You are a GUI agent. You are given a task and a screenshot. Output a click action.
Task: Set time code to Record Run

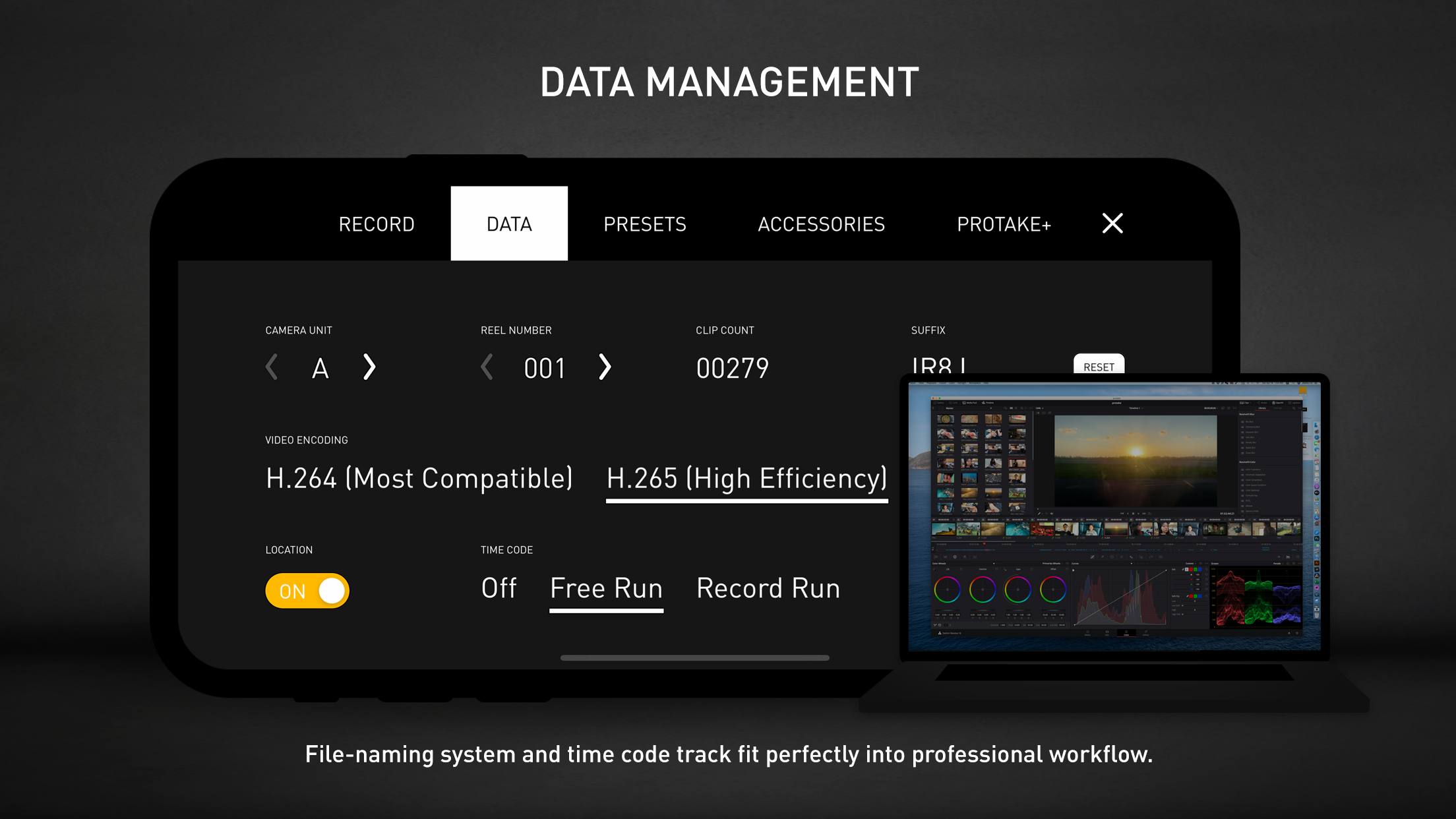pos(768,588)
